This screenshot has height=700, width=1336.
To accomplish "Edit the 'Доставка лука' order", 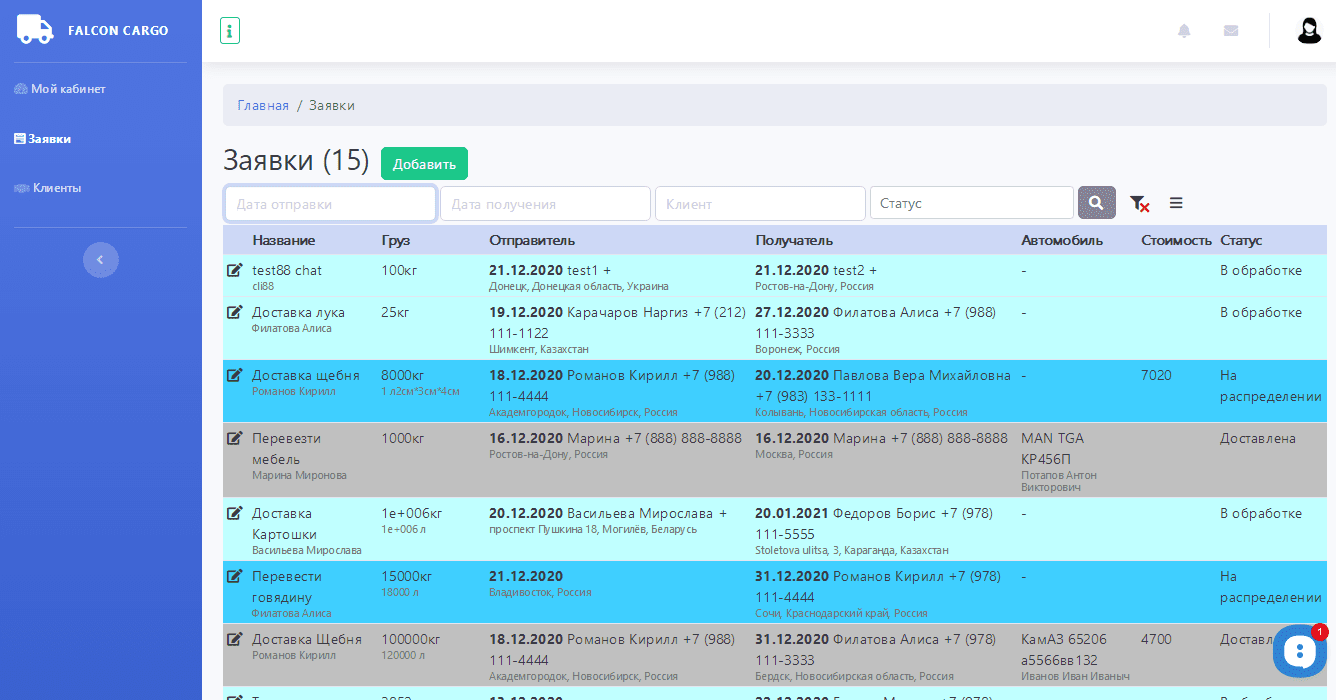I will [x=235, y=312].
